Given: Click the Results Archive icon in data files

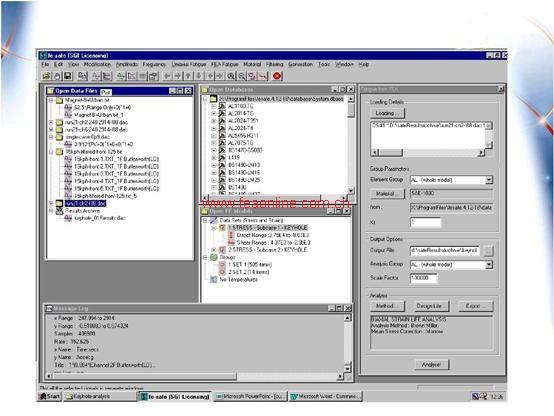Looking at the screenshot, I should tap(59, 211).
